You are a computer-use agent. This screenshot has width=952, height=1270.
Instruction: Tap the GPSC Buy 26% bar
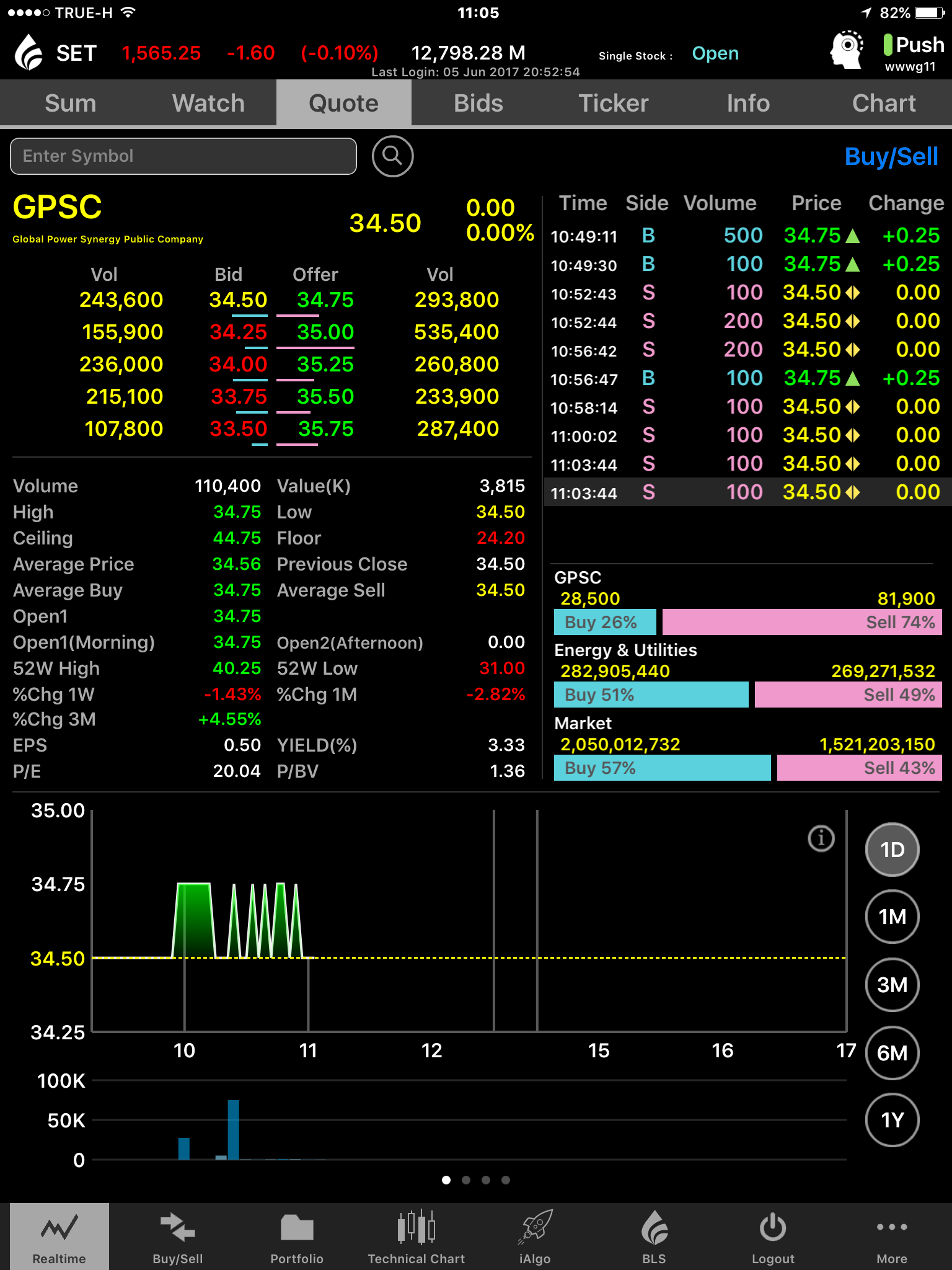[605, 622]
